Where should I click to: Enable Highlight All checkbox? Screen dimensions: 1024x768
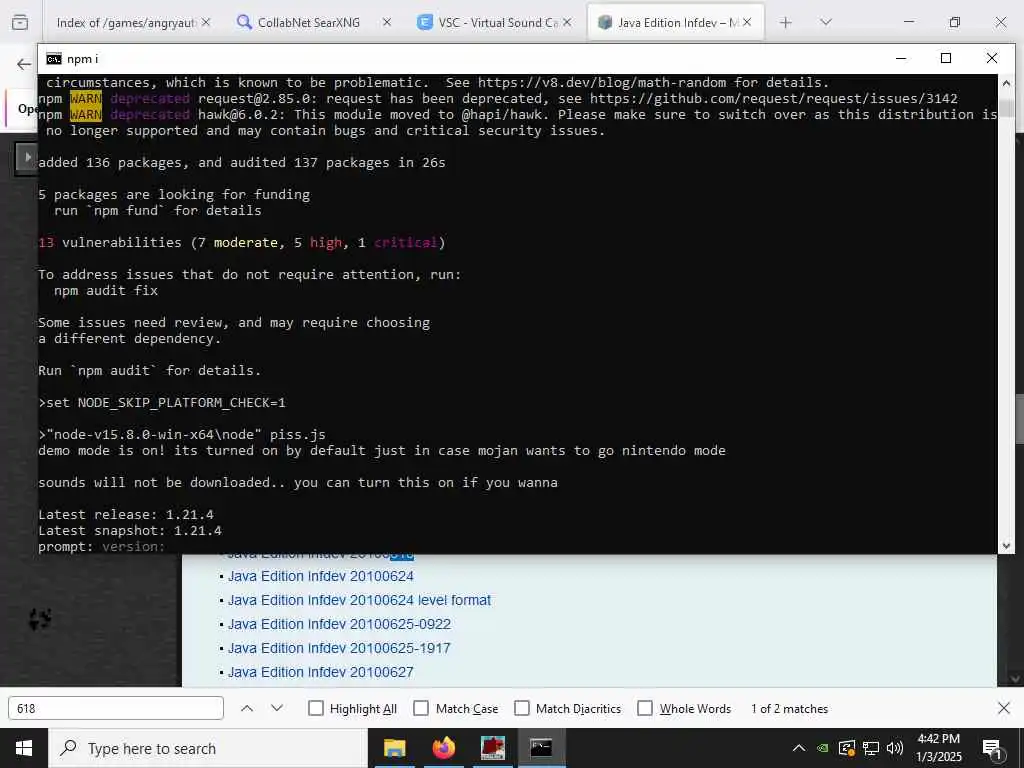(x=315, y=709)
